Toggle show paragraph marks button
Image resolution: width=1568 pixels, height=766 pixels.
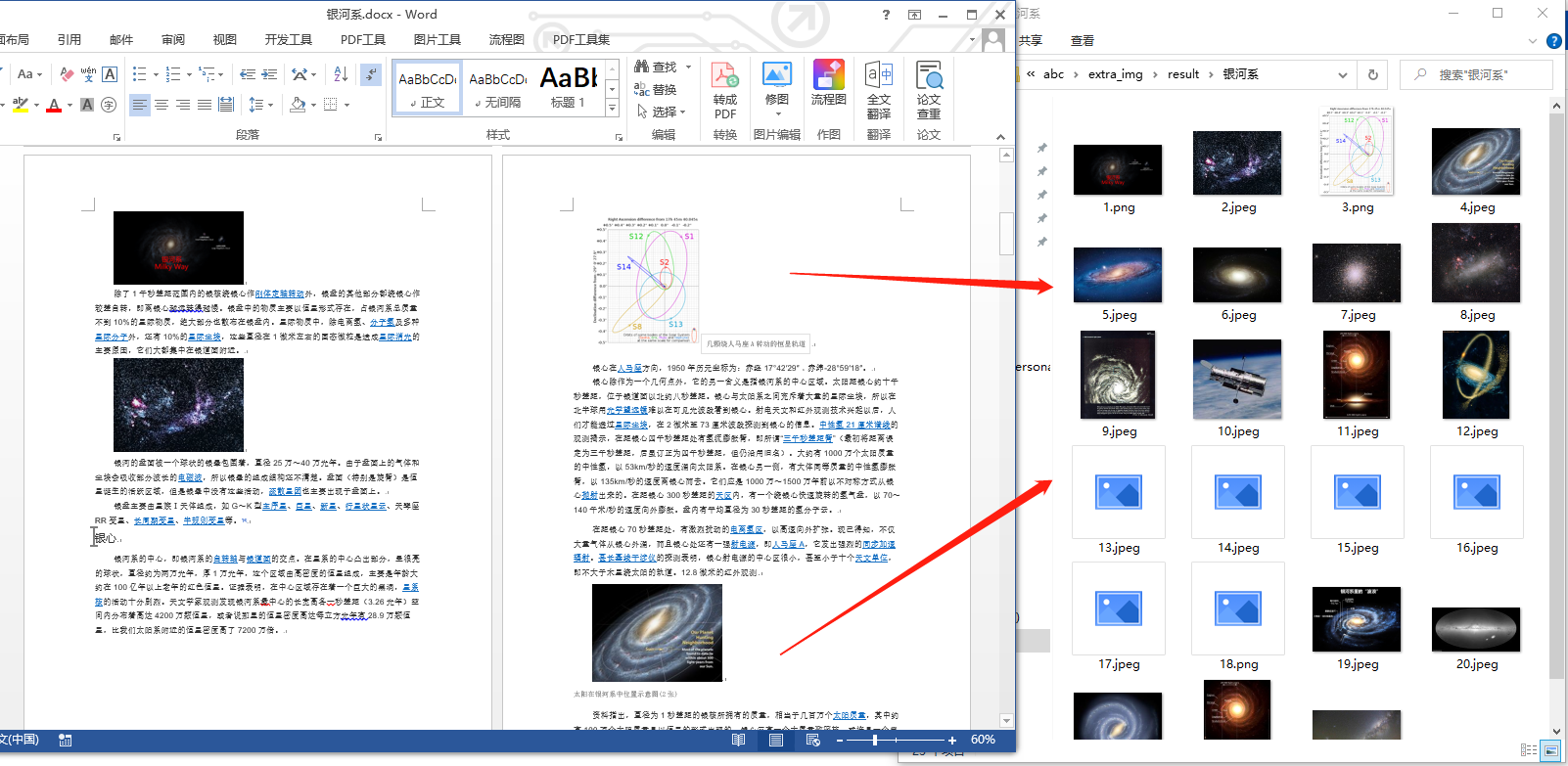371,74
